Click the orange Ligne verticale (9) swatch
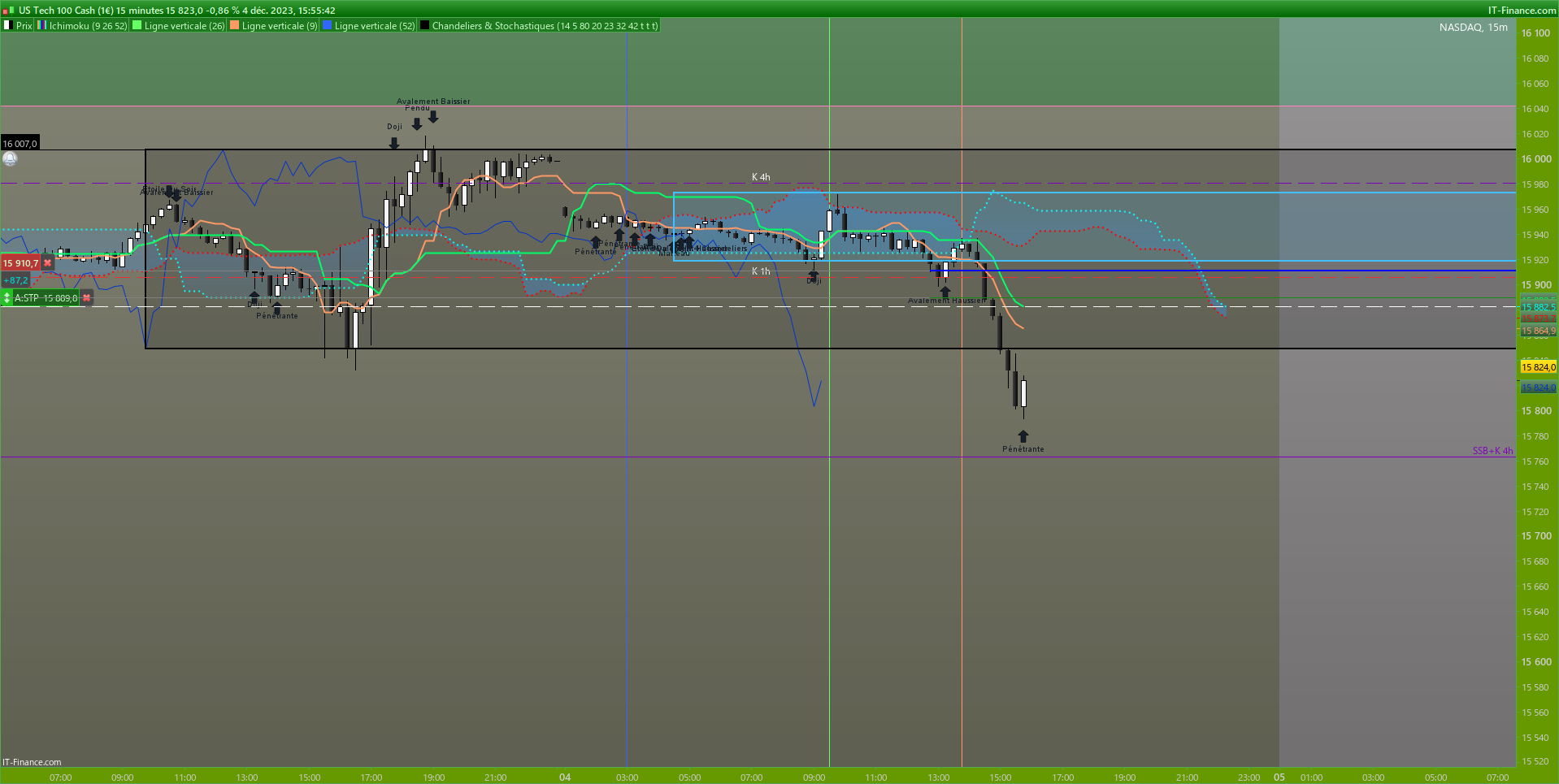Screen dimensions: 1559x784 [x=235, y=26]
